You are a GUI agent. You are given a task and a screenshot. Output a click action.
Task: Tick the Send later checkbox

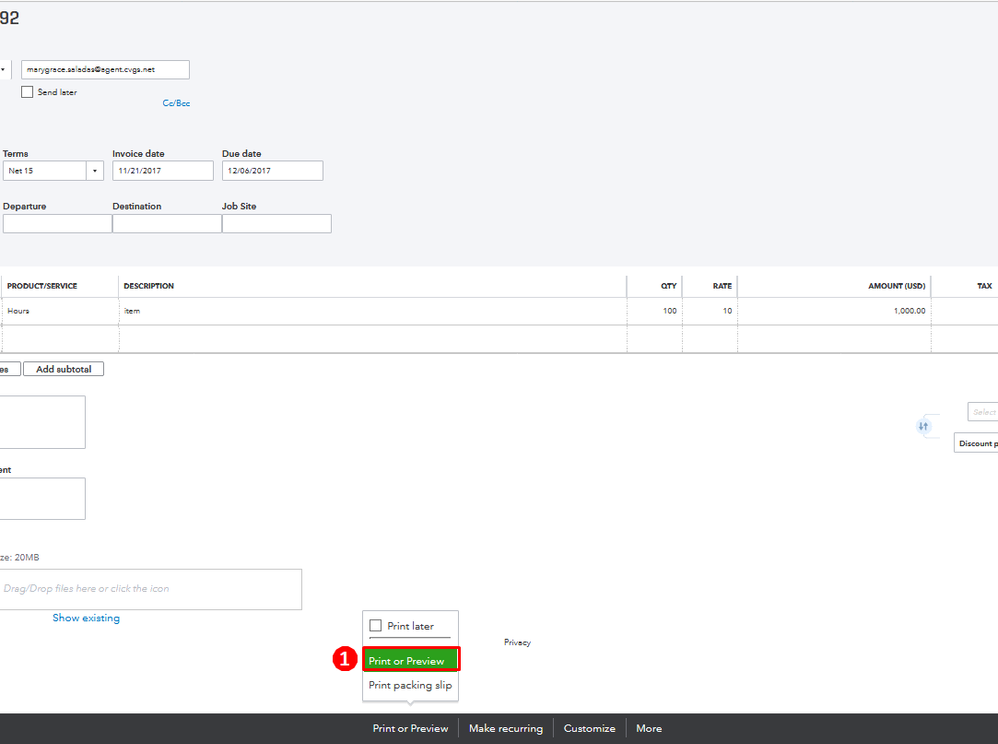tap(27, 92)
